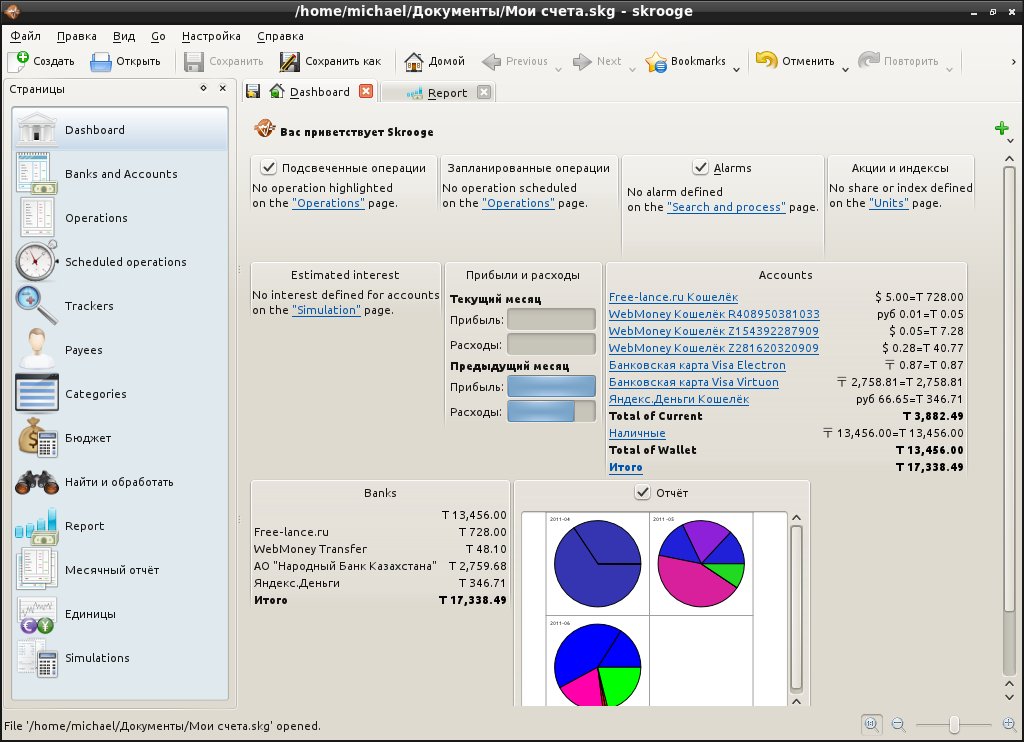Open the Единицы currency icon

[37, 614]
